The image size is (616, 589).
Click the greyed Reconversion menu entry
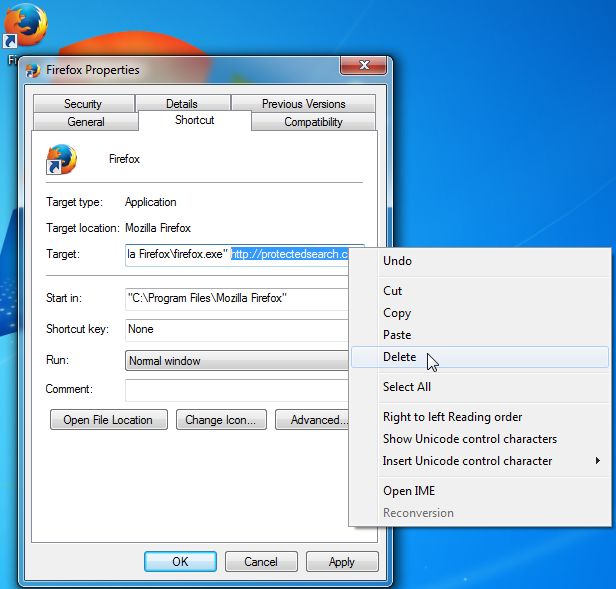pyautogui.click(x=480, y=513)
